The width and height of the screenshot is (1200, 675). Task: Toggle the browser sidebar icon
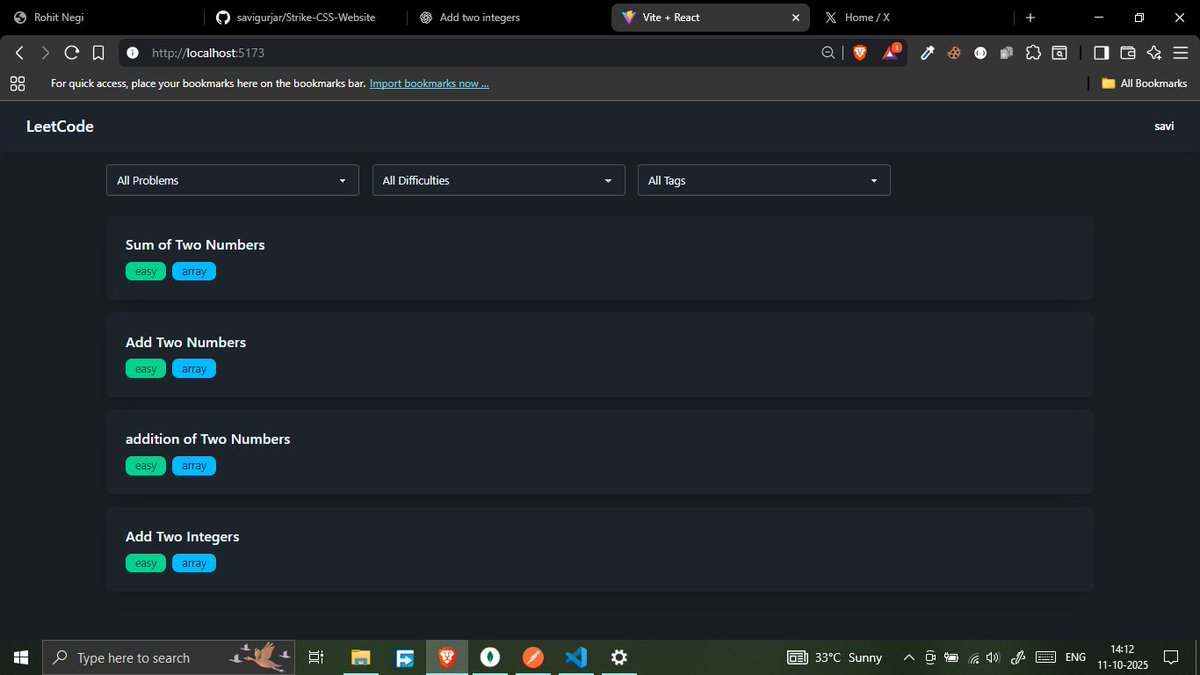coord(1100,53)
